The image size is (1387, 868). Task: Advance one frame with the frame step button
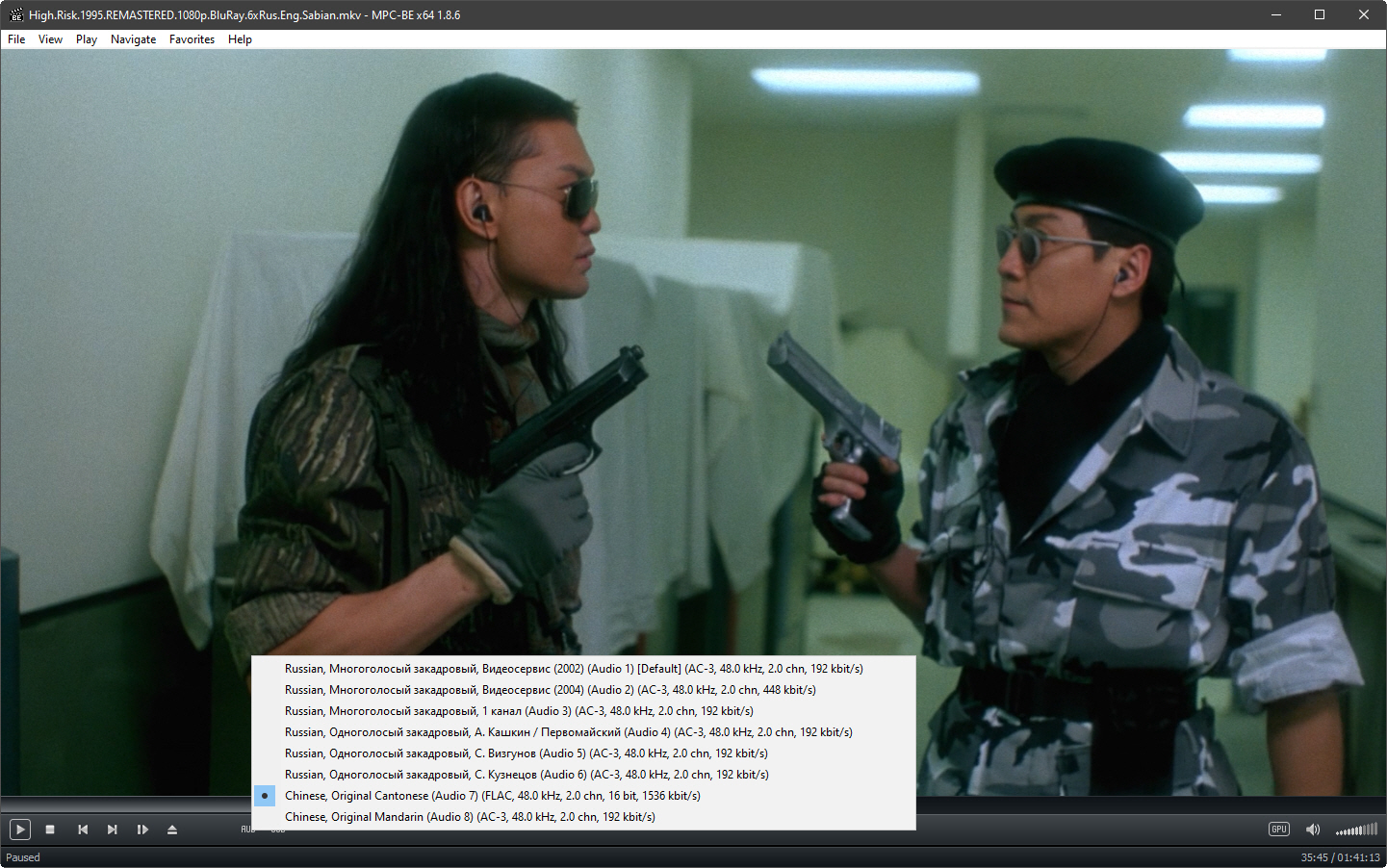point(142,830)
